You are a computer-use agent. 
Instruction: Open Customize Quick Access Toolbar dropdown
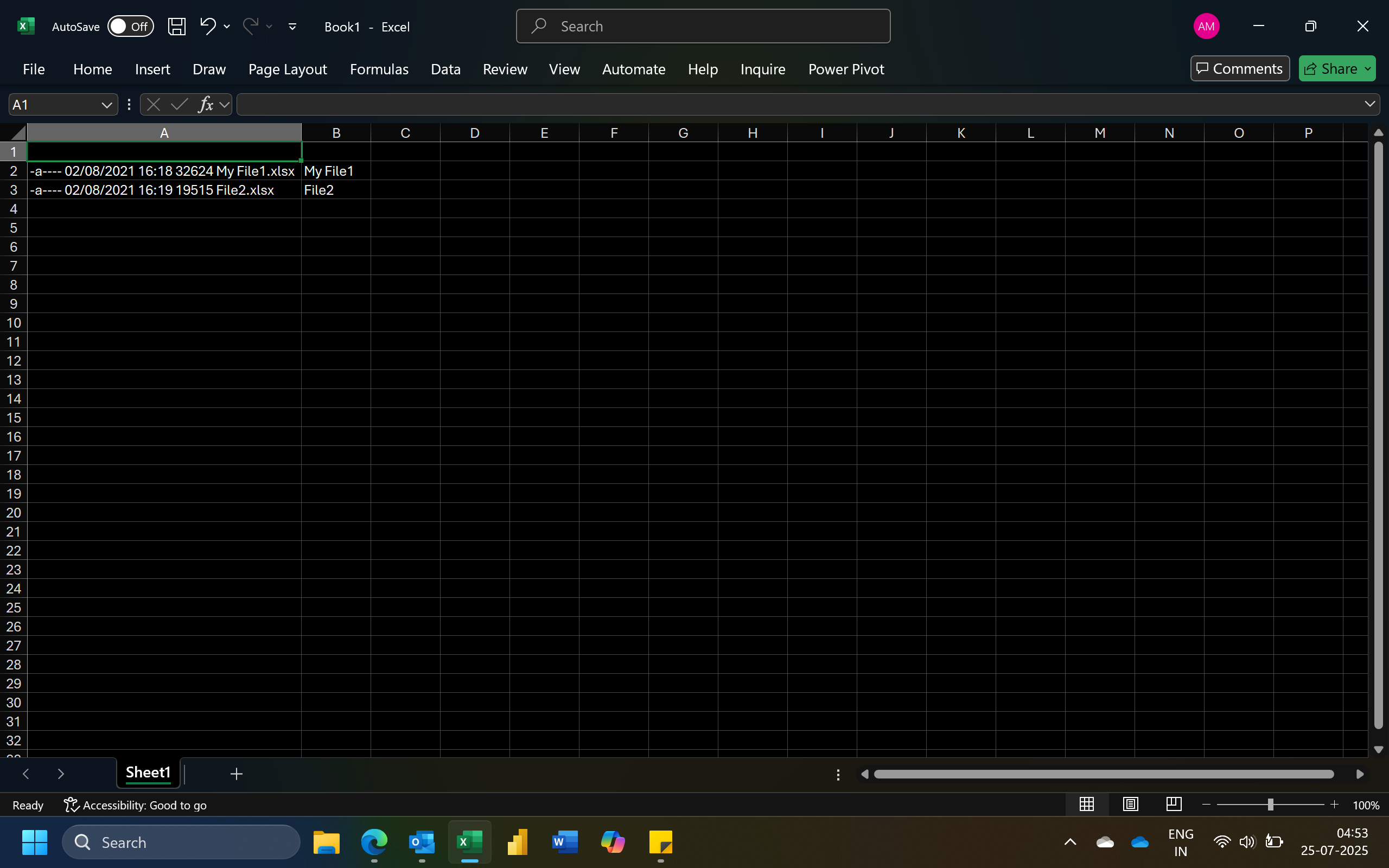pos(292,27)
